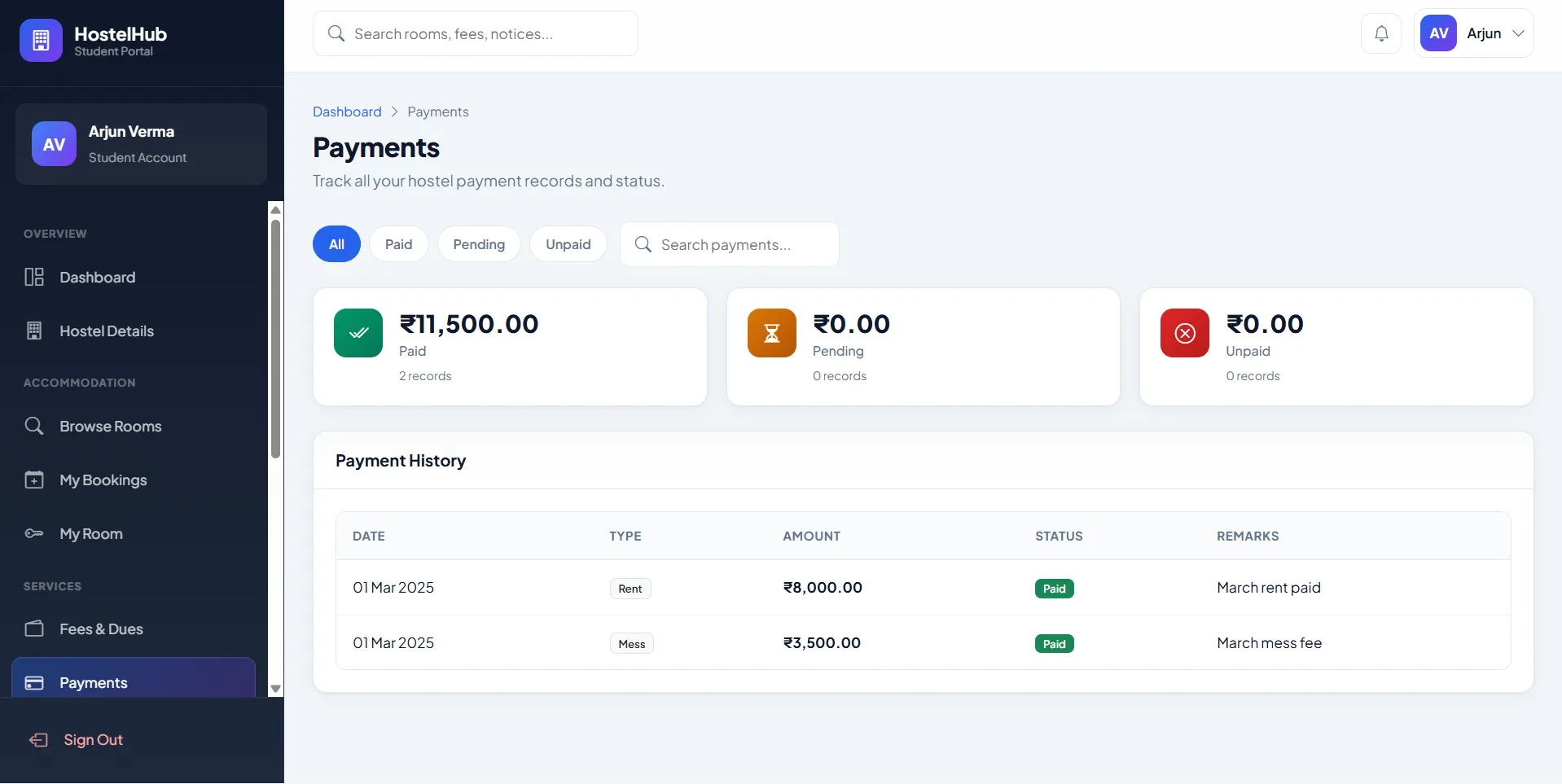Open Fees & Dues wallet item
1562x784 pixels.
click(134, 629)
